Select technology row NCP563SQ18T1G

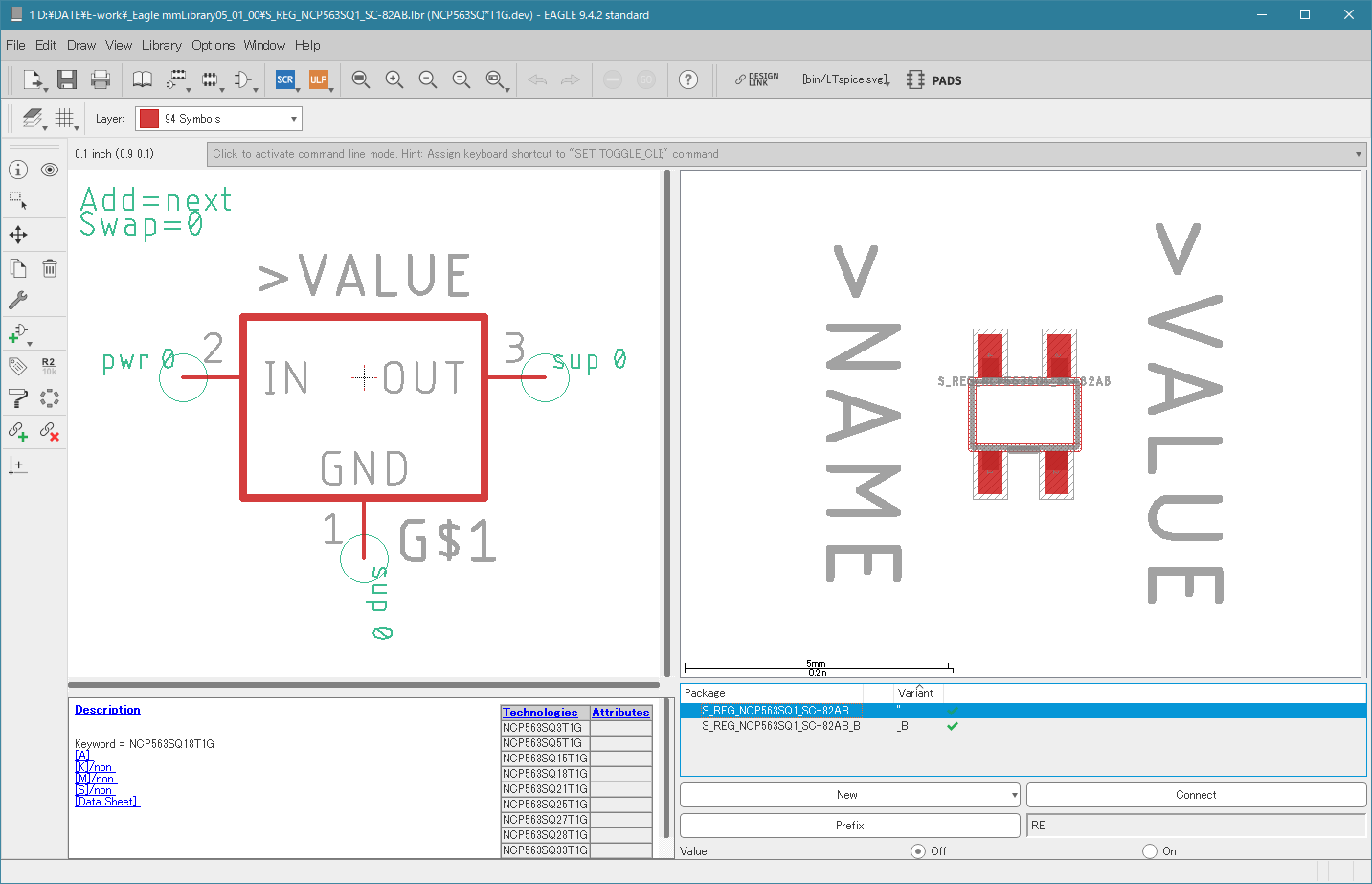(545, 774)
